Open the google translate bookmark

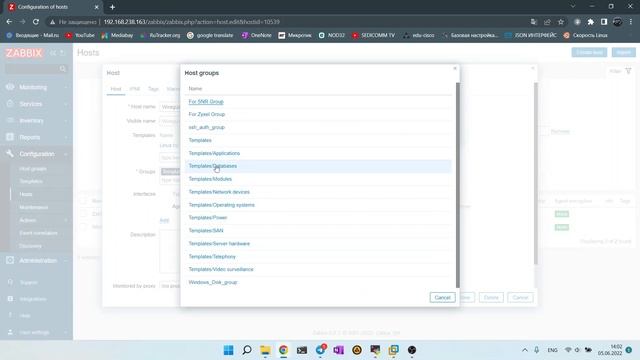210,36
